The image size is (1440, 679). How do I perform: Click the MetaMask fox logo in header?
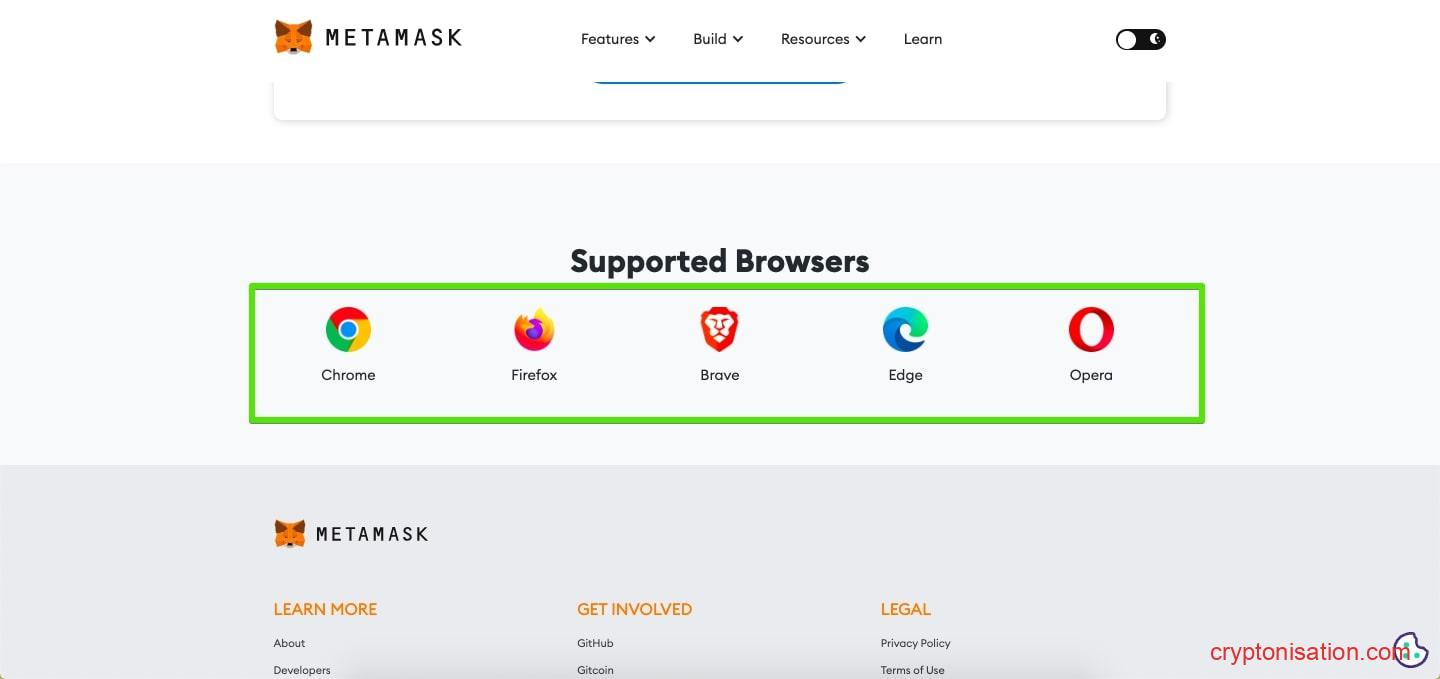coord(293,38)
